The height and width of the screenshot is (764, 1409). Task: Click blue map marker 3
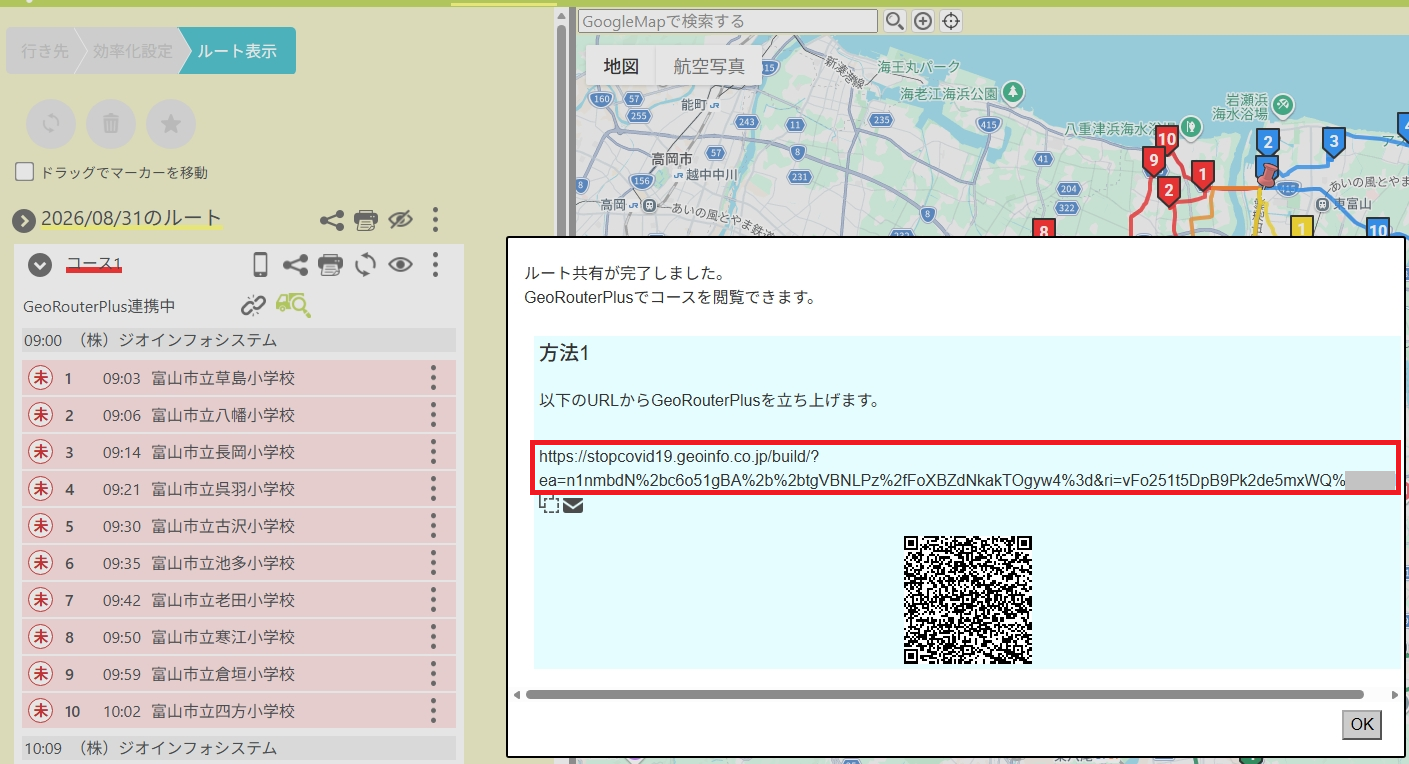(x=1332, y=143)
